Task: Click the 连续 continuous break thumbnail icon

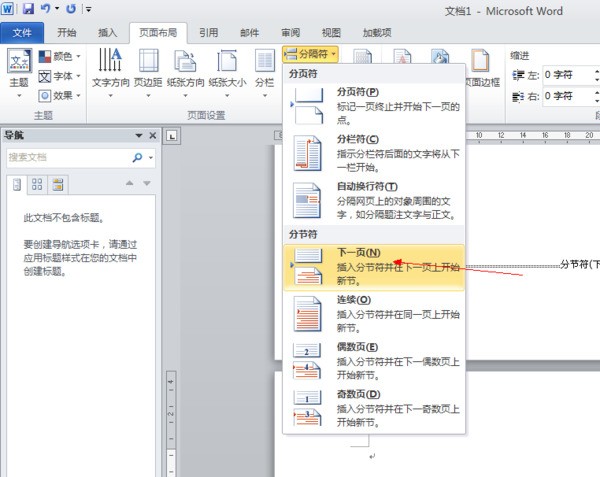Action: pyautogui.click(x=307, y=314)
